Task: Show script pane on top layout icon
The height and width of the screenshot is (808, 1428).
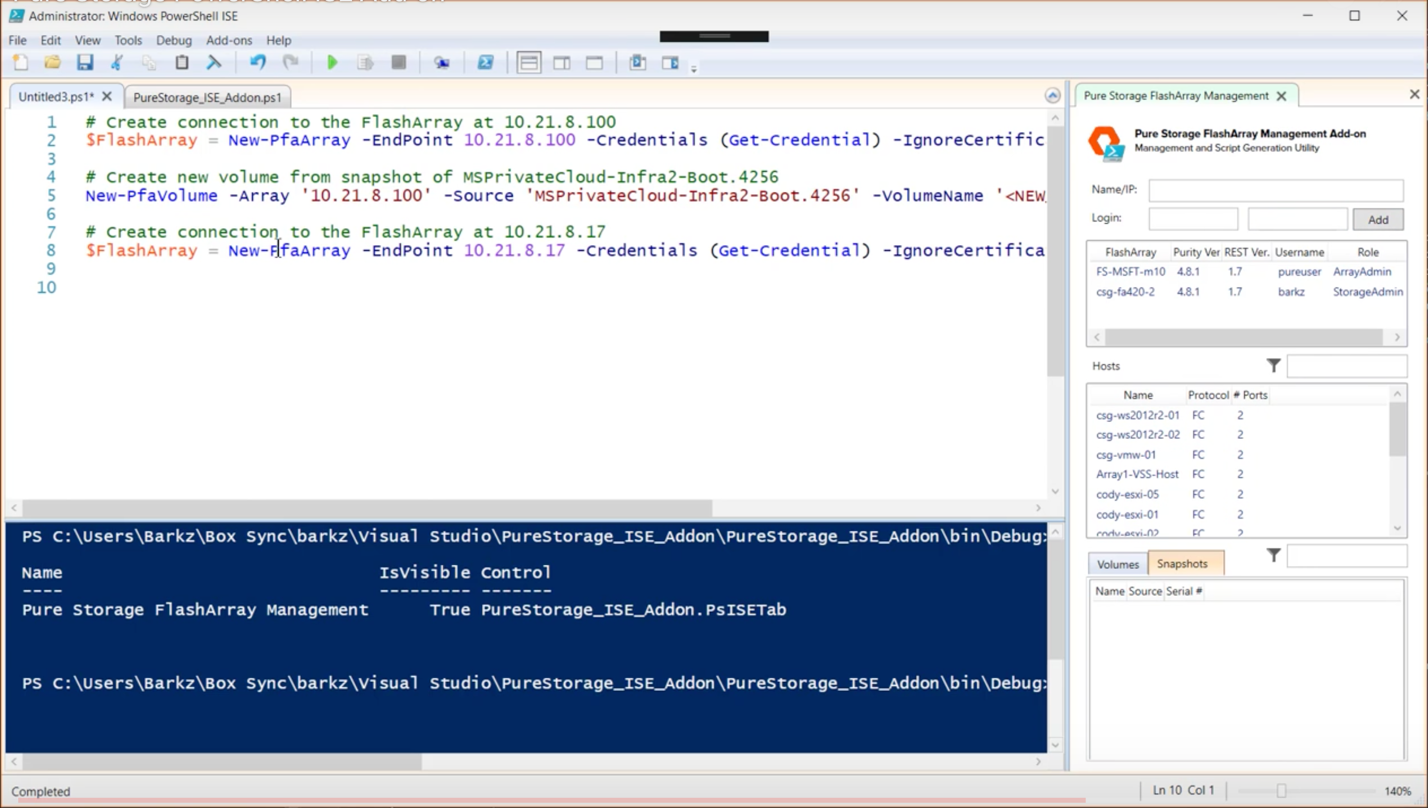Action: point(529,63)
